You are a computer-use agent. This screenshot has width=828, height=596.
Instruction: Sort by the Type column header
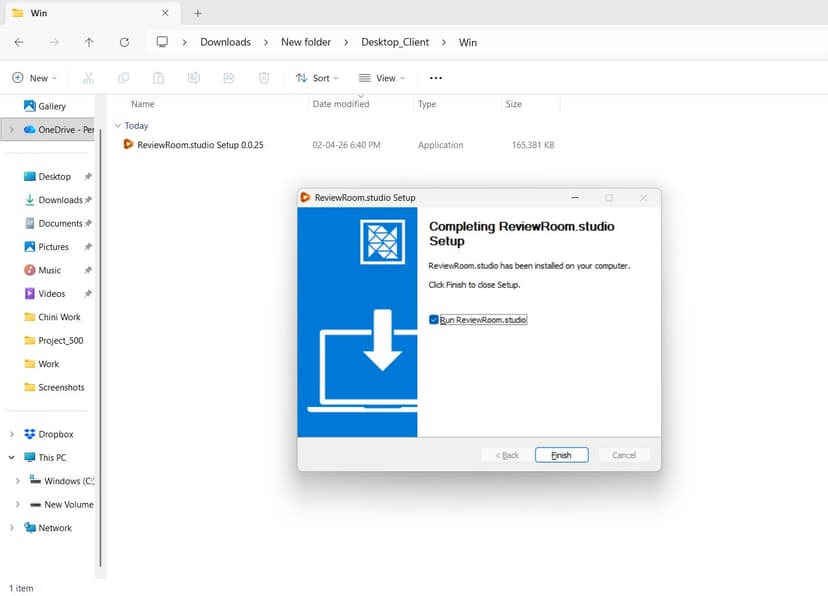click(x=427, y=104)
